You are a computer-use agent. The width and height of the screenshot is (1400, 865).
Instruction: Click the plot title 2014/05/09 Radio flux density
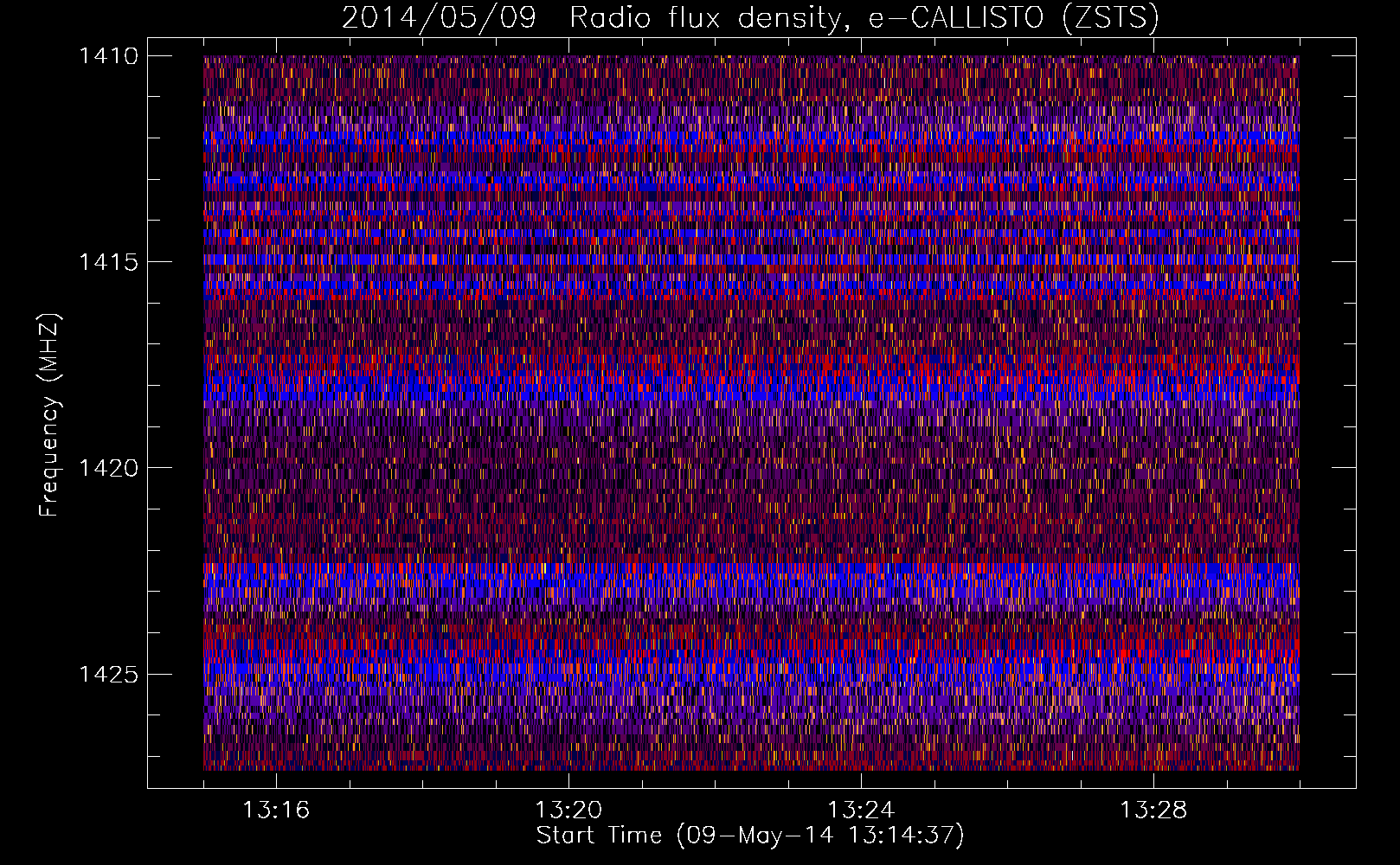click(x=750, y=18)
